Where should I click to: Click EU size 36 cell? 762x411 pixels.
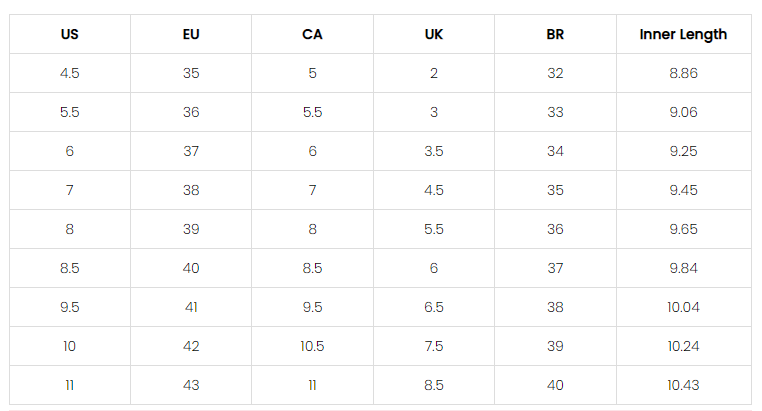point(191,112)
